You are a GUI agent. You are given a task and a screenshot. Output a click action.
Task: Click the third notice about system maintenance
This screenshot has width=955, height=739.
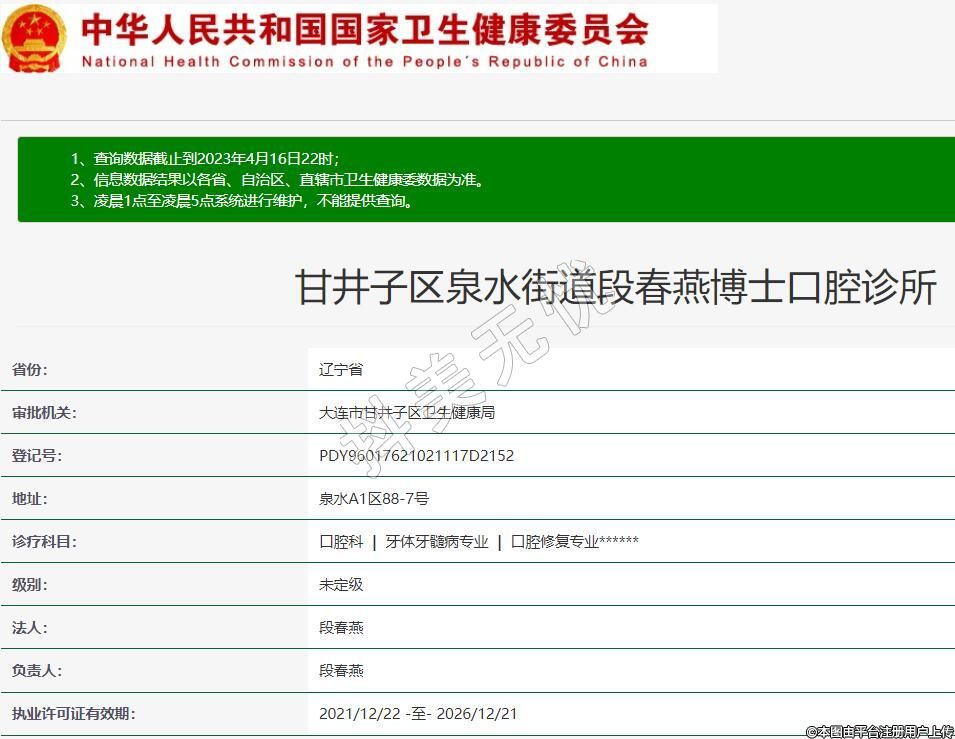[242, 201]
